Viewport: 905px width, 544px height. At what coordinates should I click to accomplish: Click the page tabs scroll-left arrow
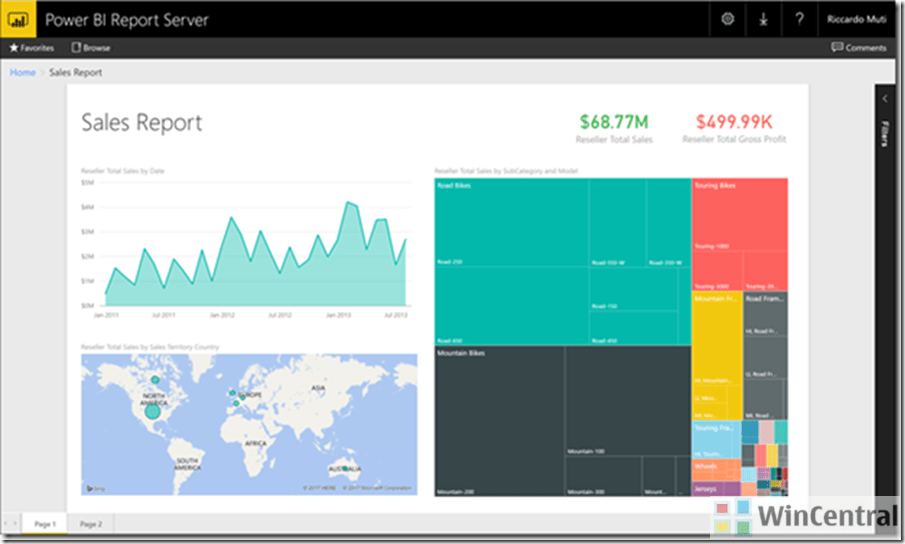tap(6, 524)
